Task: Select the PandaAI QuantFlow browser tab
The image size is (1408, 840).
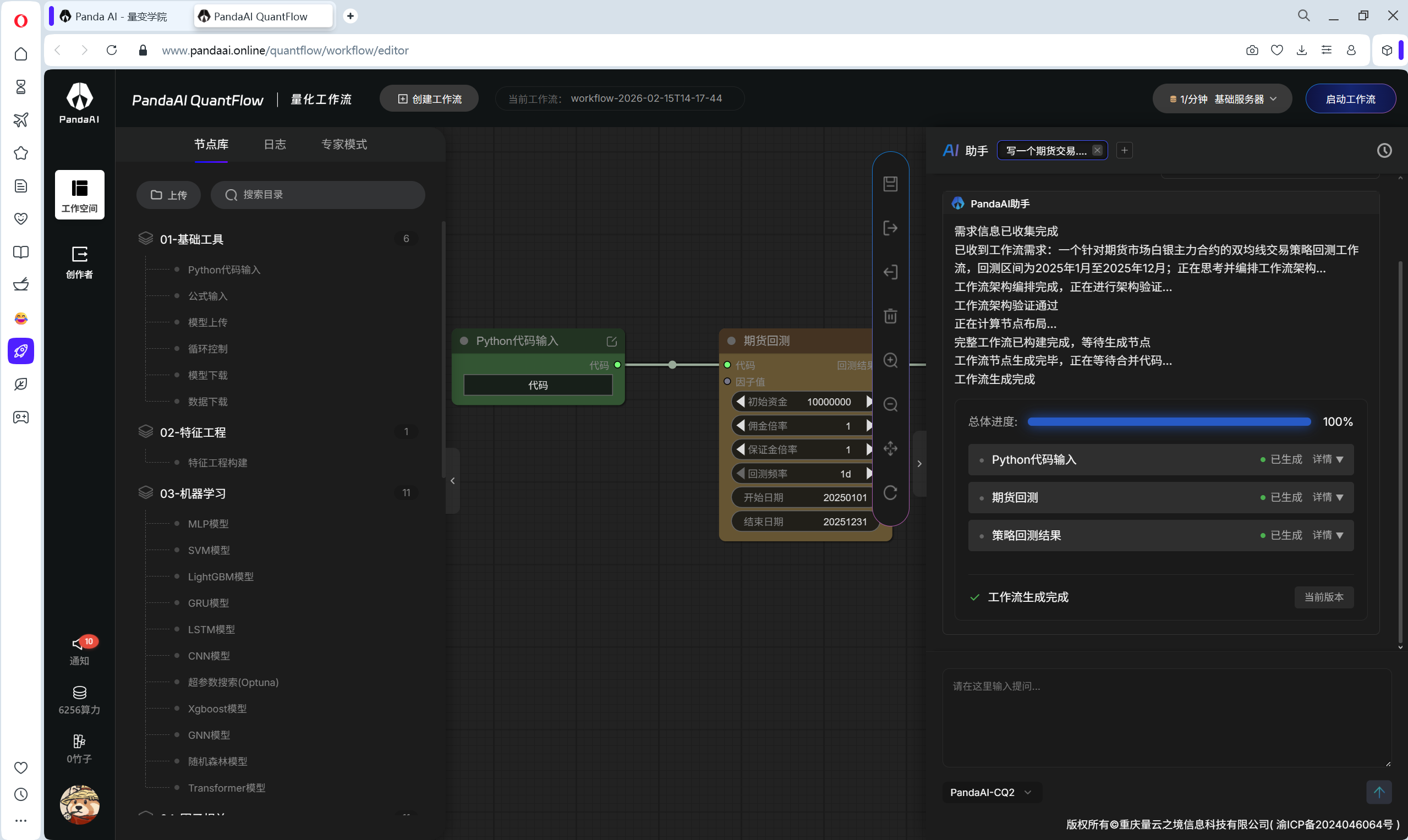Action: tap(262, 17)
